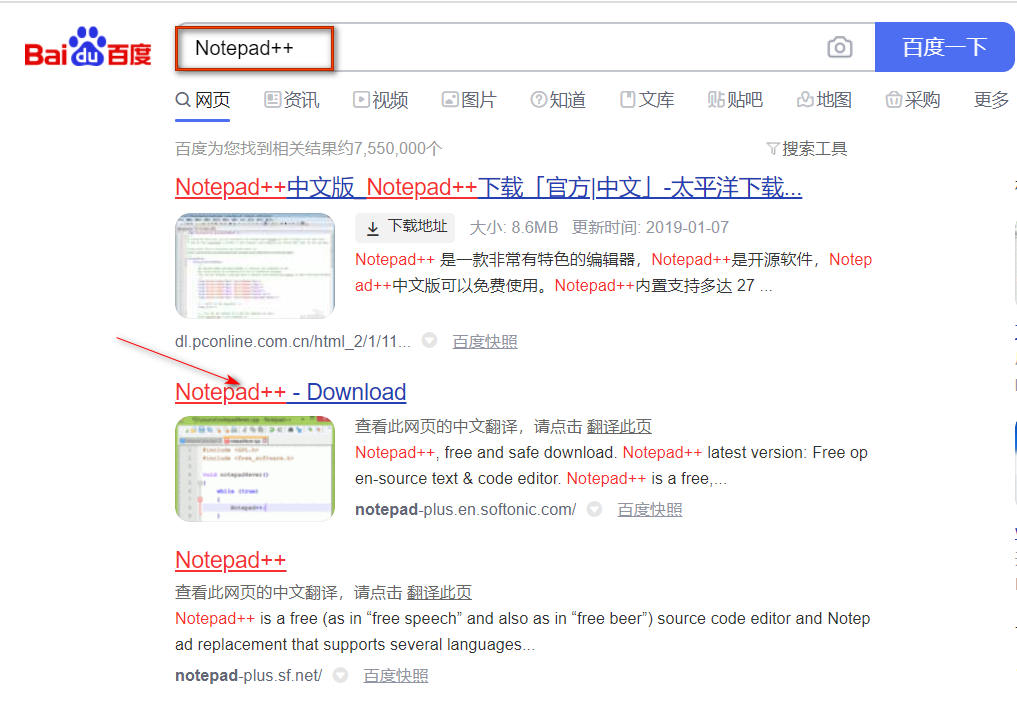Open the notepad-plus.sf.net URL
This screenshot has width=1017, height=702.
point(248,675)
